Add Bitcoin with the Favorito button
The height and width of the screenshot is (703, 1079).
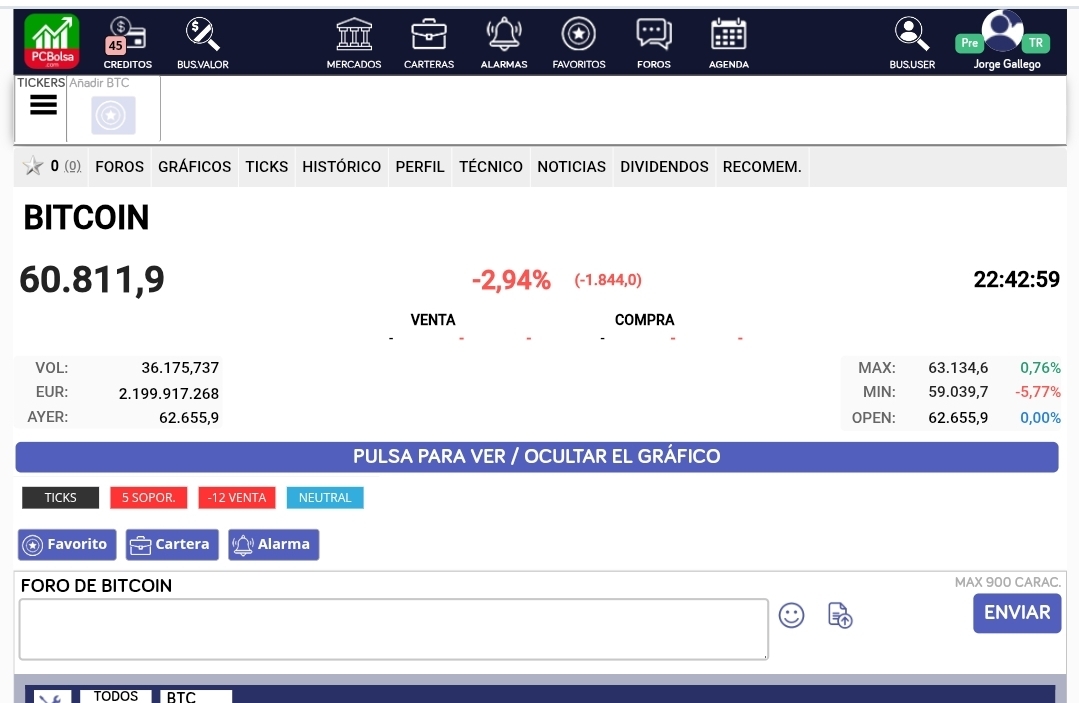click(x=67, y=545)
